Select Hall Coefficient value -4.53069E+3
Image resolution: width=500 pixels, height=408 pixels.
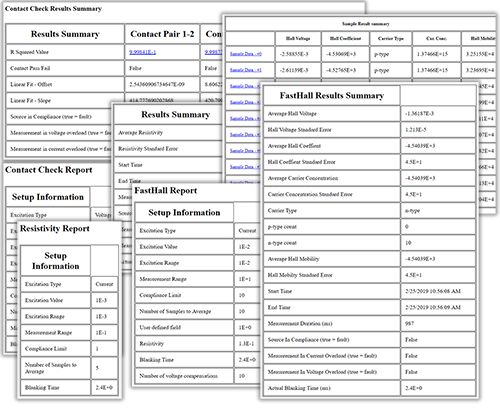coord(341,54)
